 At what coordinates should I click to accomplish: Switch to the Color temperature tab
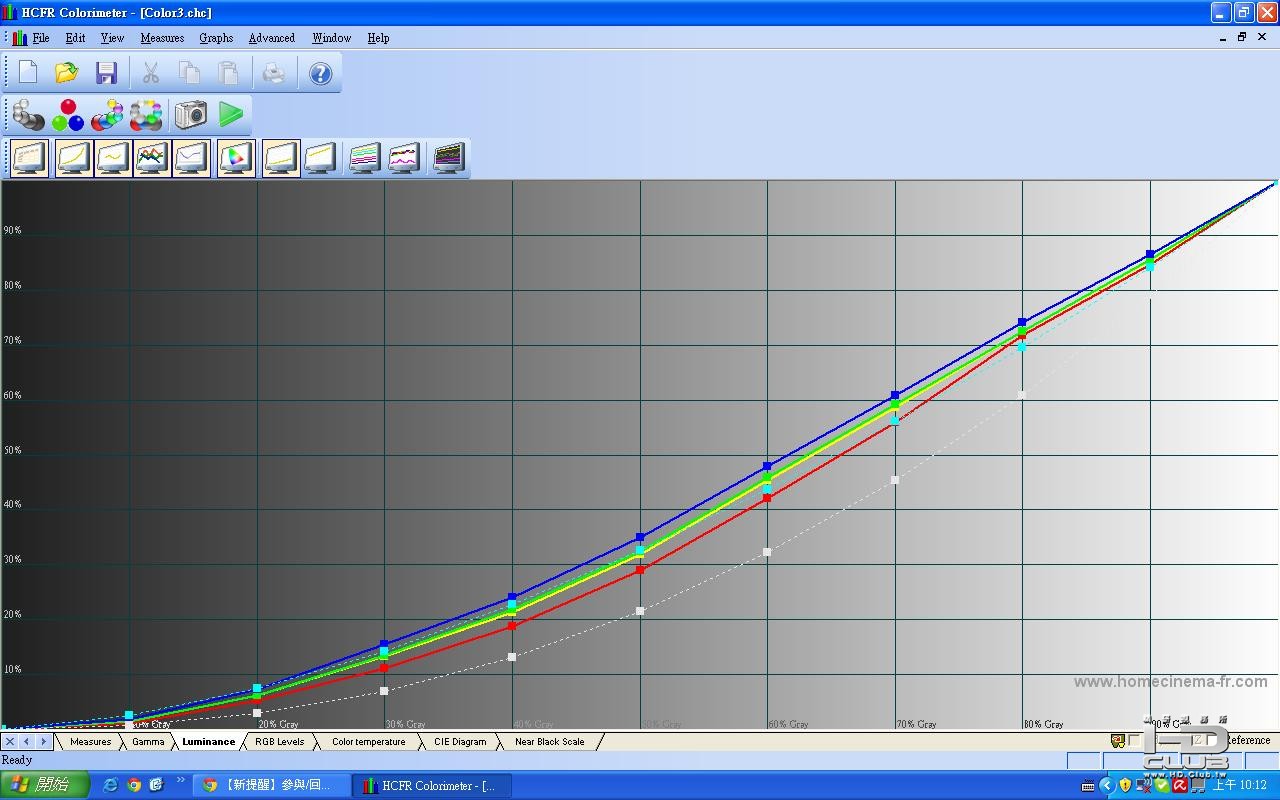point(368,742)
